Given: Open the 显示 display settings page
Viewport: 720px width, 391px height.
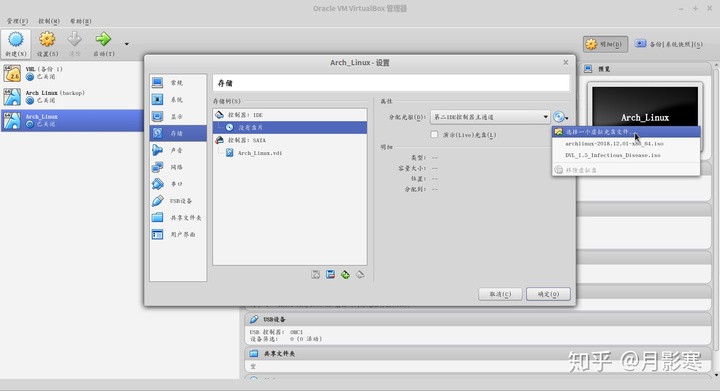Looking at the screenshot, I should pyautogui.click(x=178, y=117).
